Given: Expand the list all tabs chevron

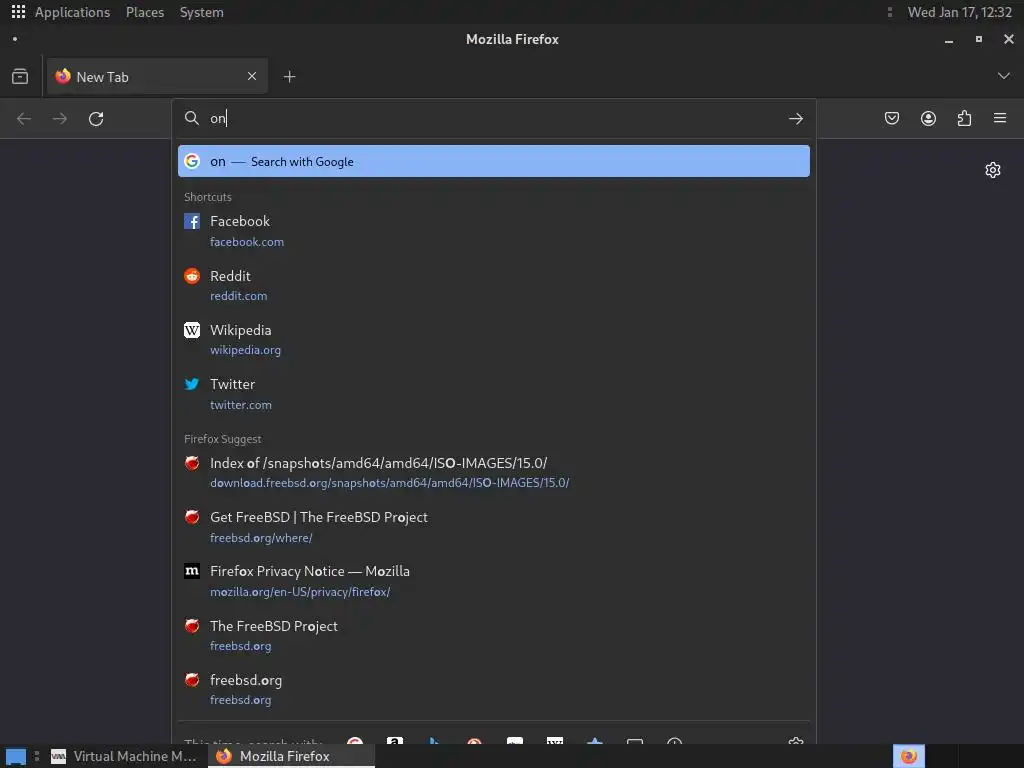Looking at the screenshot, I should (x=1004, y=76).
